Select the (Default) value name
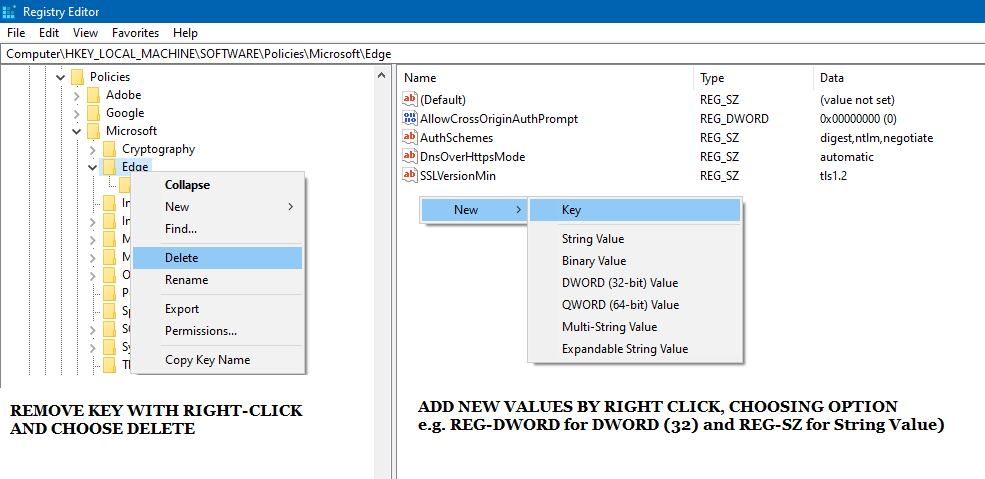 443,100
